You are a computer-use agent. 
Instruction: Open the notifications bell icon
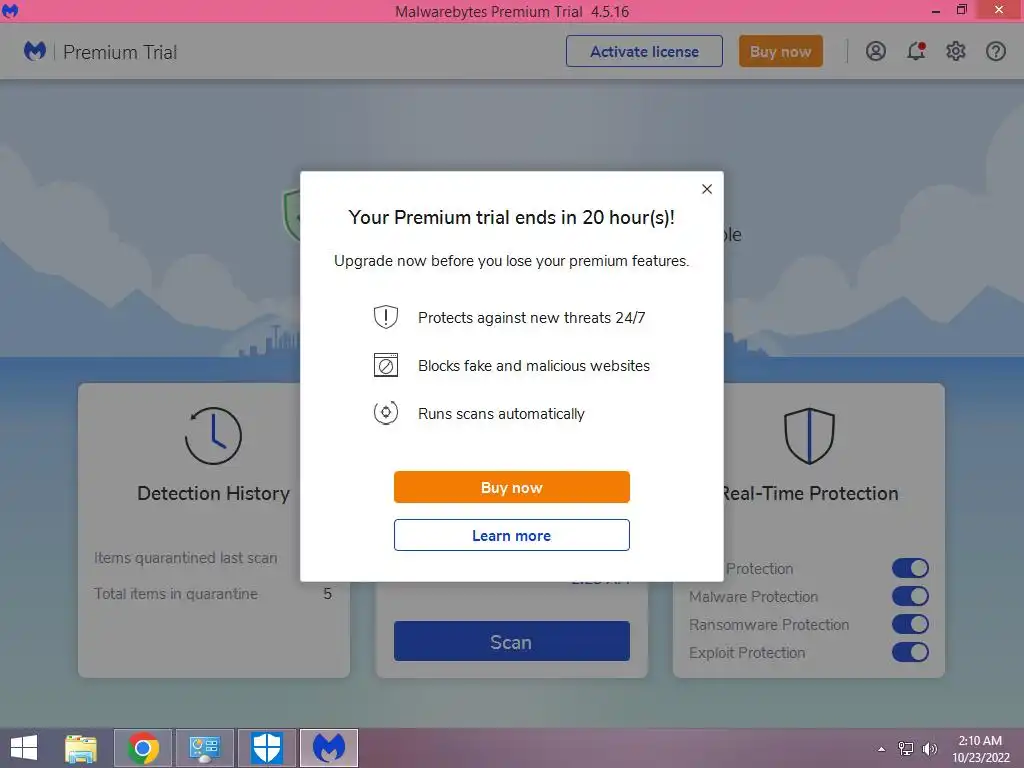coord(916,51)
